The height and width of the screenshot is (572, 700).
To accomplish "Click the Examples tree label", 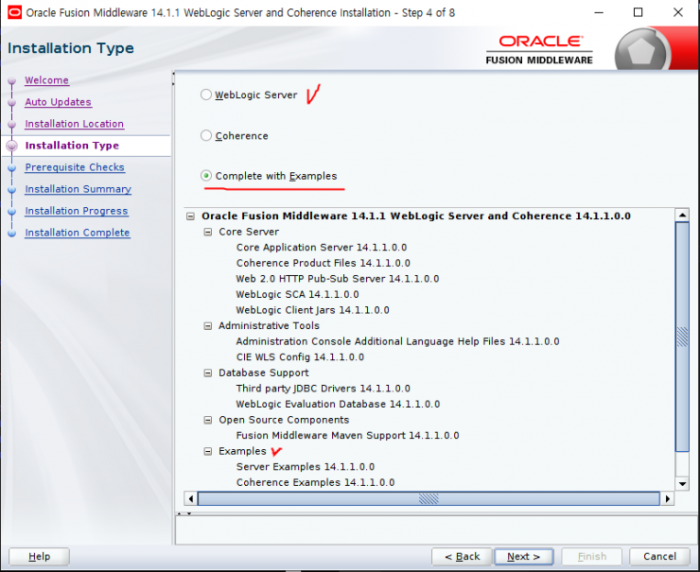I will 242,451.
